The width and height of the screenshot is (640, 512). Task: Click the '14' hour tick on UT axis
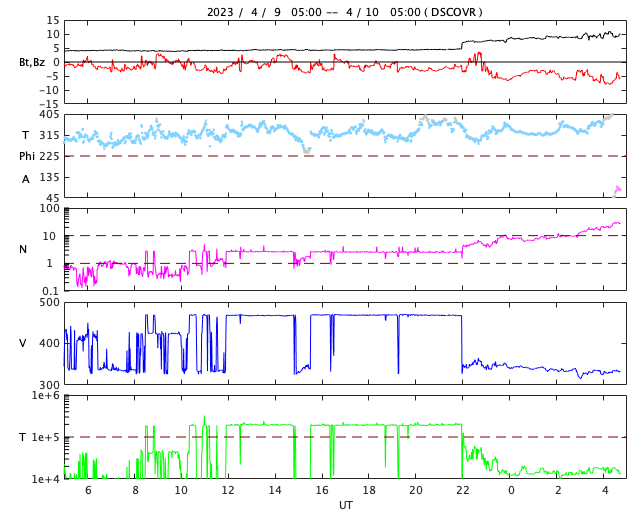[275, 490]
